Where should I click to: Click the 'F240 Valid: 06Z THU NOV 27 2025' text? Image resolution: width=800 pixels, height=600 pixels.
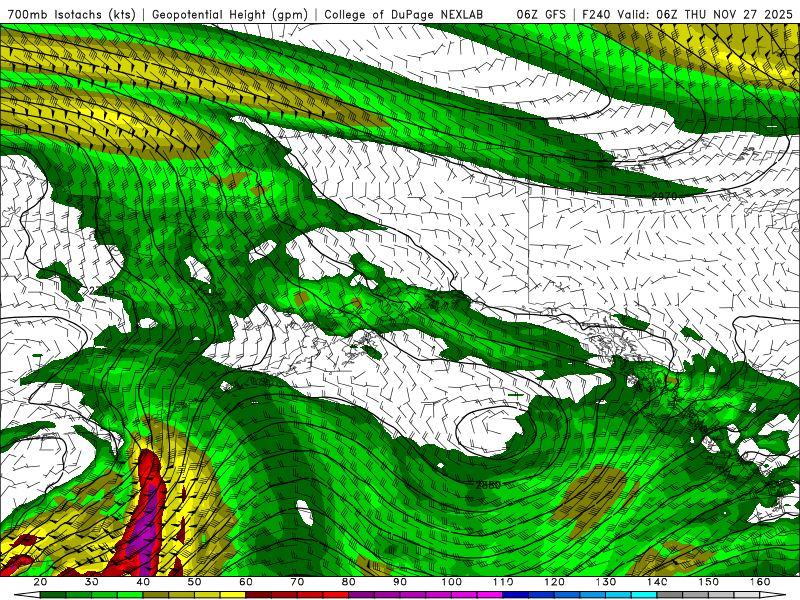[687, 14]
